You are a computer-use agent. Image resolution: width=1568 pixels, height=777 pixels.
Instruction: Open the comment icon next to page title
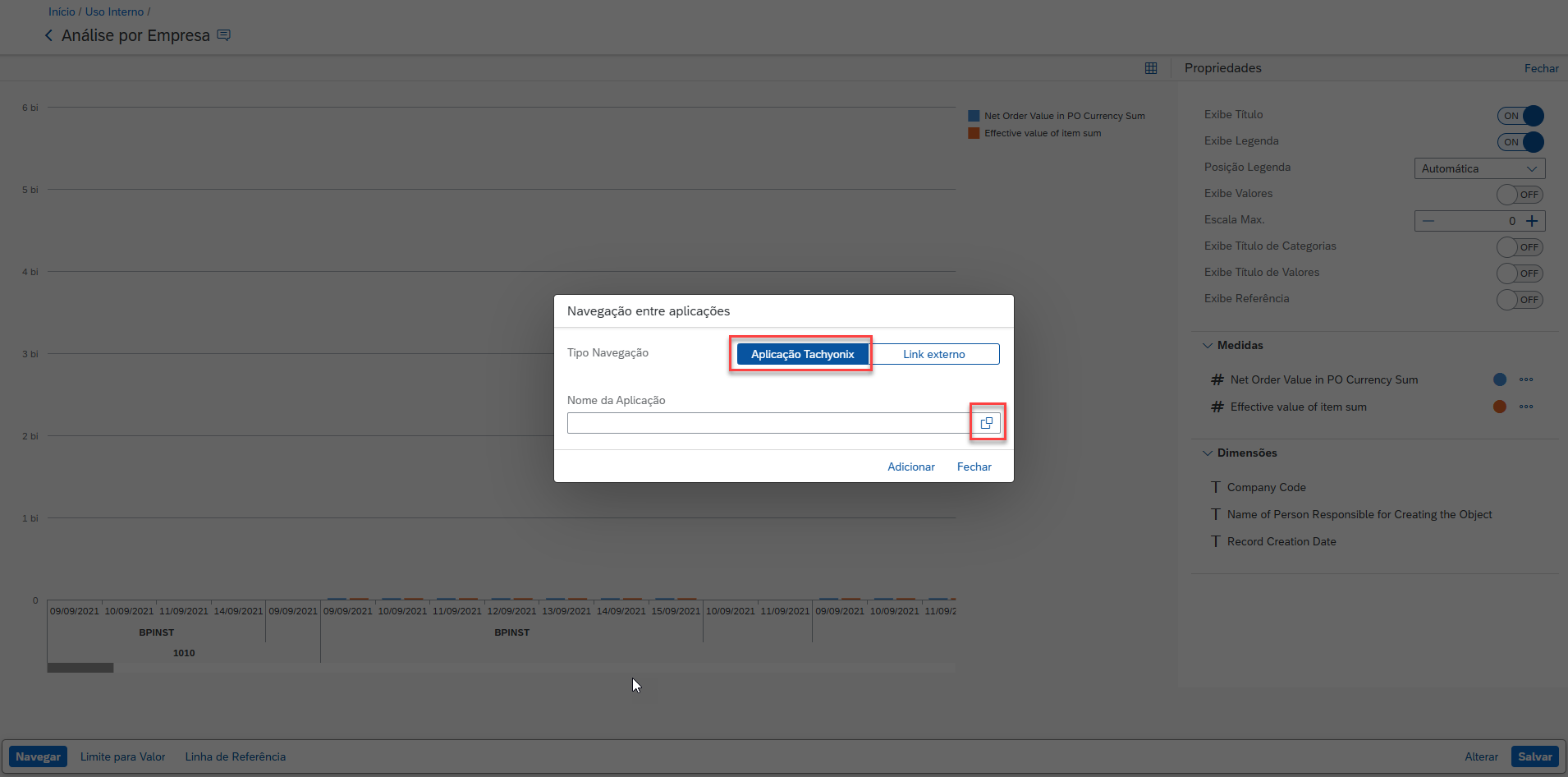(x=223, y=35)
